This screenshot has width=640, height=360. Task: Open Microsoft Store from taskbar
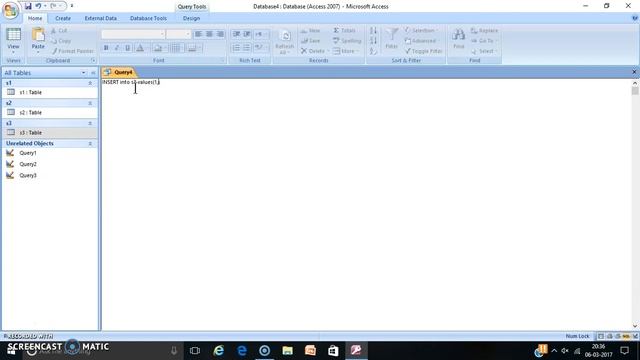point(333,350)
